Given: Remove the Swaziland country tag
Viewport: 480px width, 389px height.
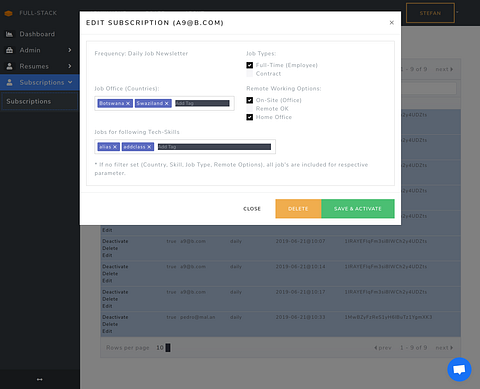Looking at the screenshot, I should pyautogui.click(x=166, y=103).
